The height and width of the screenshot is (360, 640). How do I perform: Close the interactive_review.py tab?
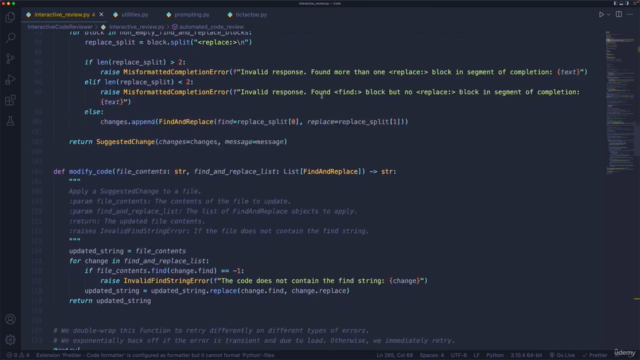101,15
